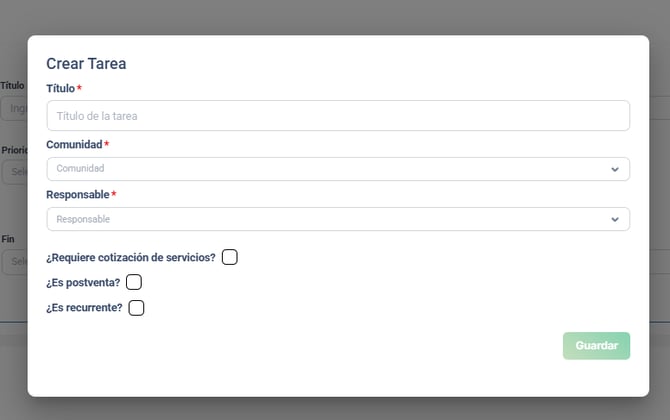
Task: Open the Responsable dropdown placeholder text
Action: pyautogui.click(x=83, y=219)
